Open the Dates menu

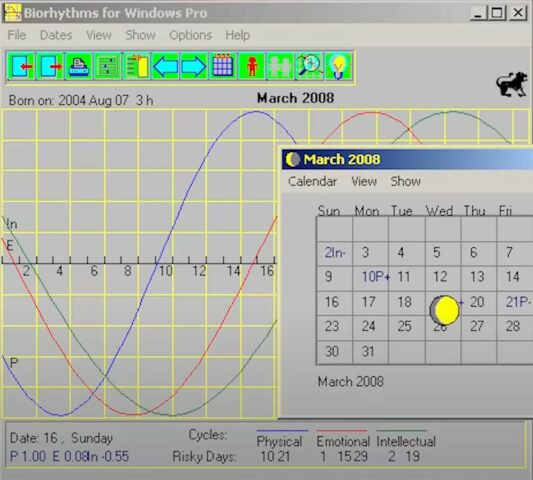(56, 35)
